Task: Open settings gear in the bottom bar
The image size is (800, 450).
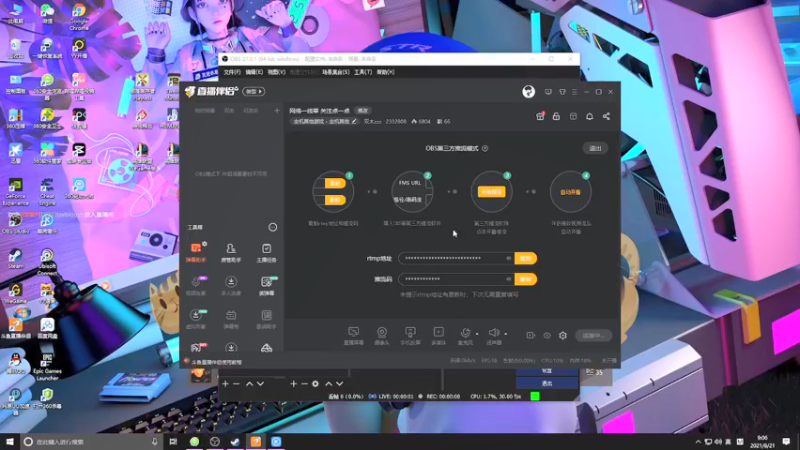Action: (563, 335)
